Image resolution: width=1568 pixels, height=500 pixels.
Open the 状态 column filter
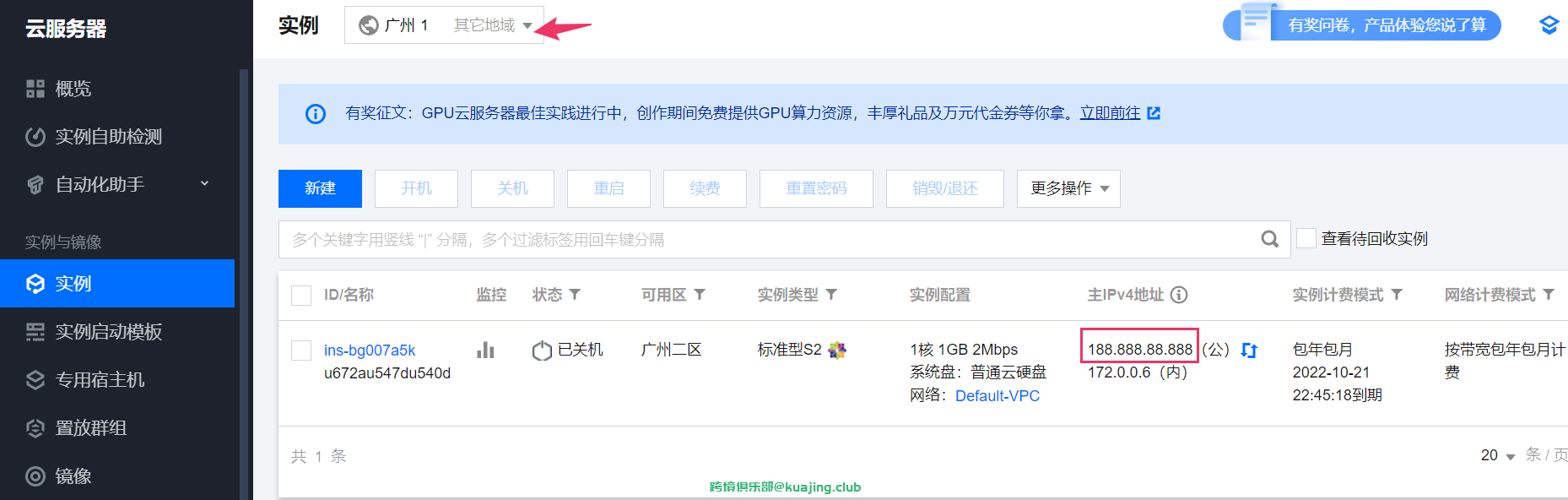[x=575, y=294]
